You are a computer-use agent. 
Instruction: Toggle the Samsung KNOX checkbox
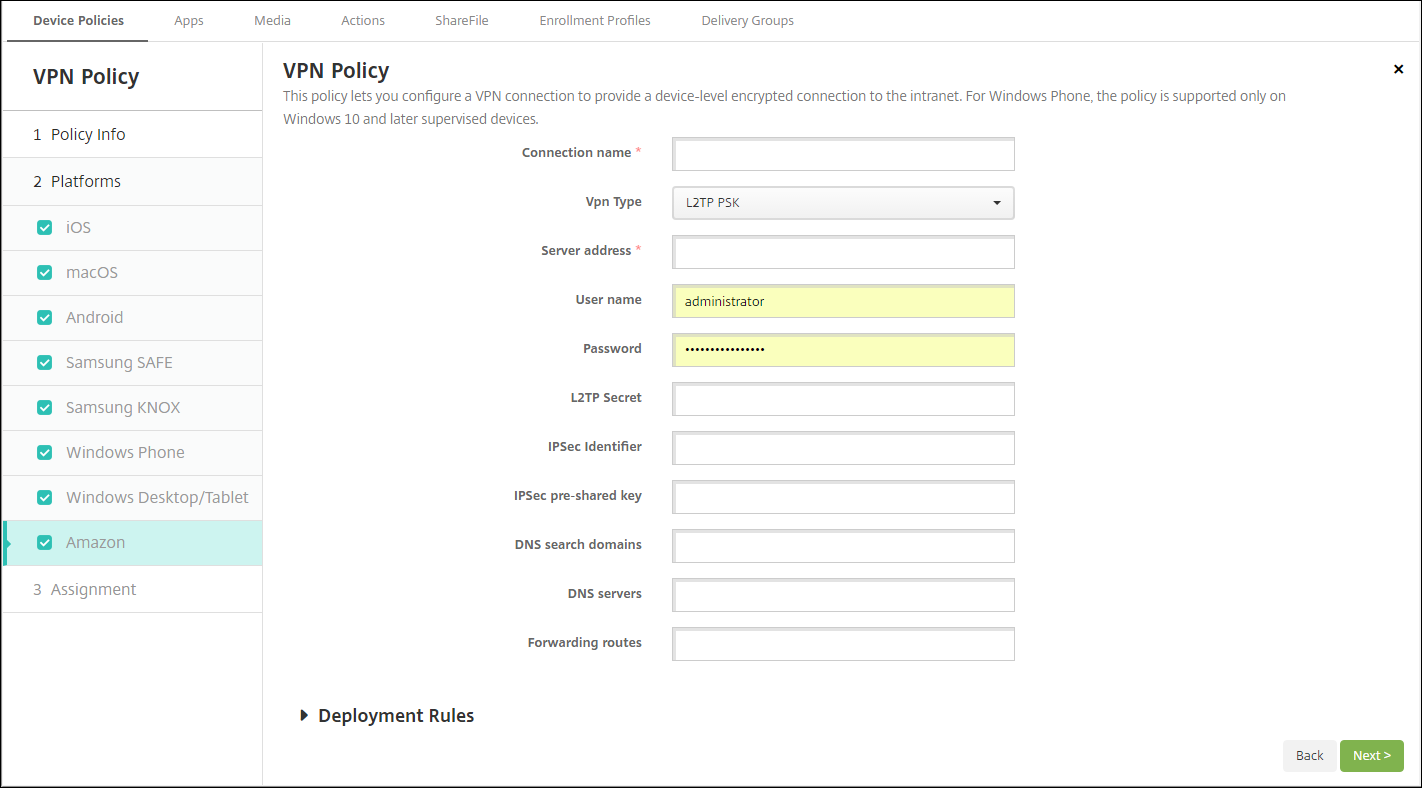click(x=44, y=408)
